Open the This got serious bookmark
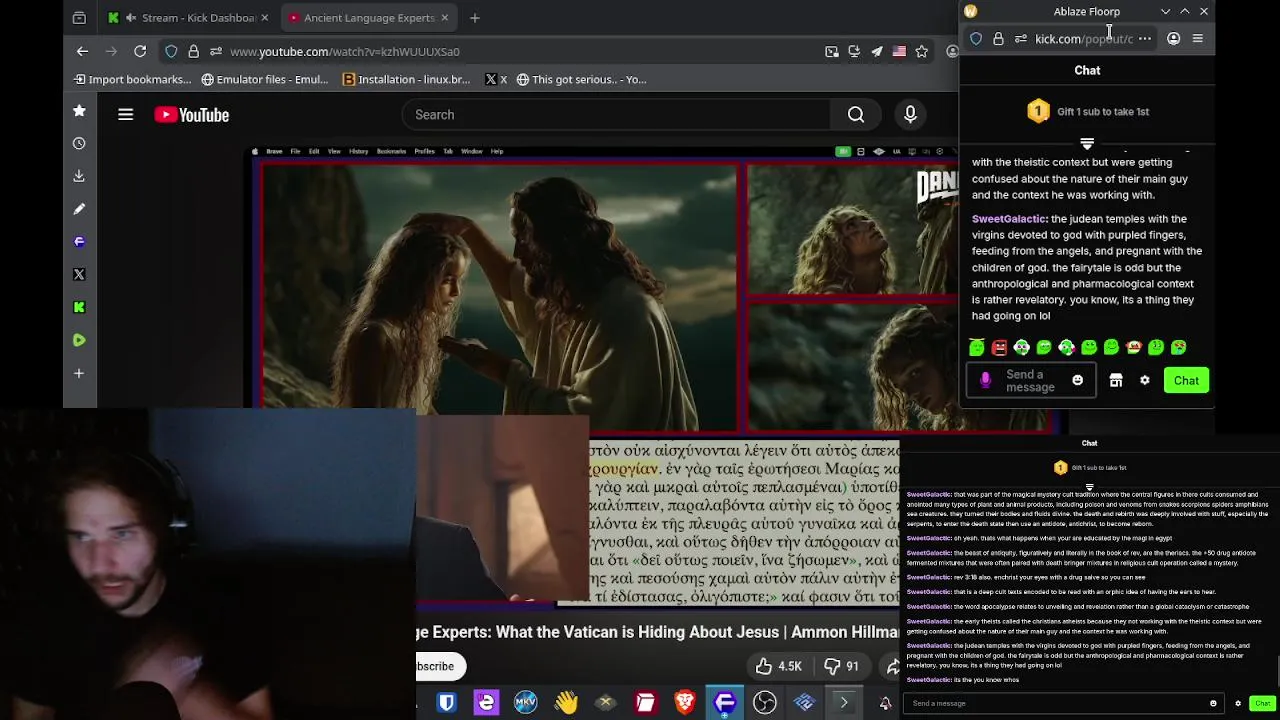This screenshot has width=1280, height=720. tap(581, 79)
